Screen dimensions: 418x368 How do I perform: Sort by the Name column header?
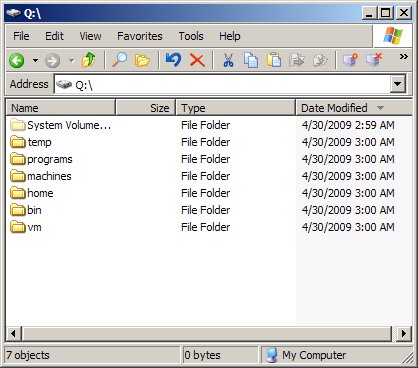point(61,108)
